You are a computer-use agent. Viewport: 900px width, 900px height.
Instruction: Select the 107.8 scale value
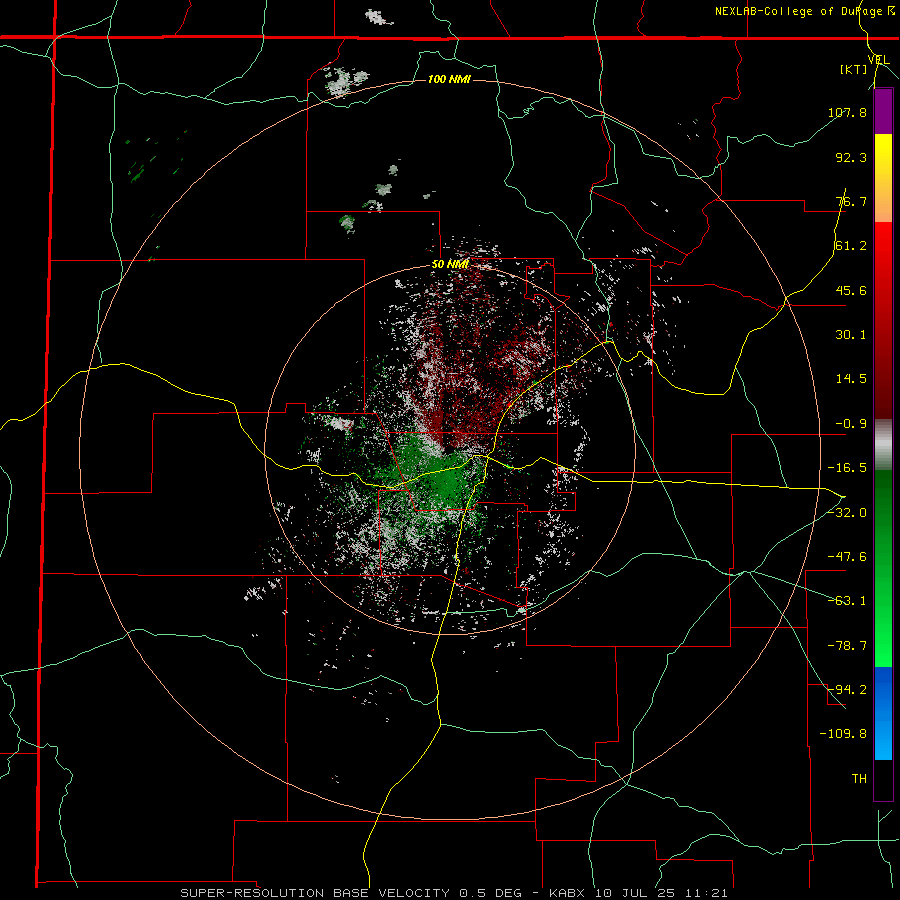pos(847,112)
